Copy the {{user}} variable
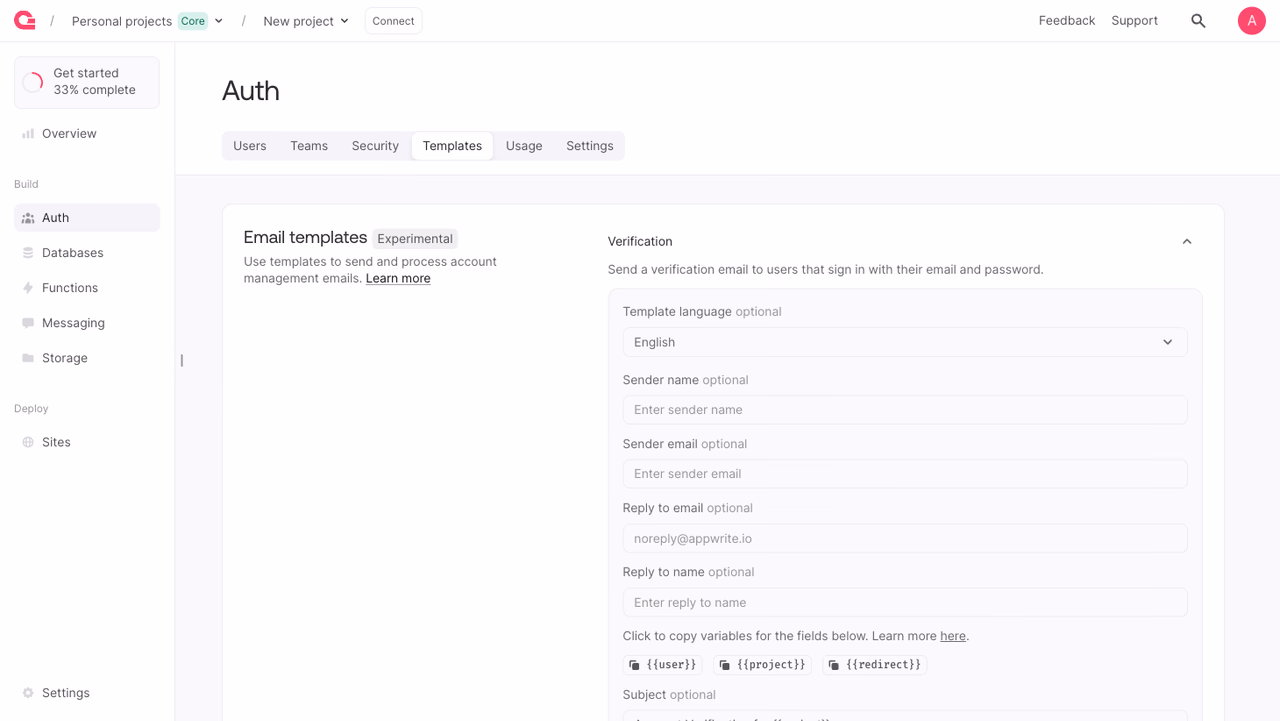Image resolution: width=1280 pixels, height=721 pixels. [x=663, y=665]
